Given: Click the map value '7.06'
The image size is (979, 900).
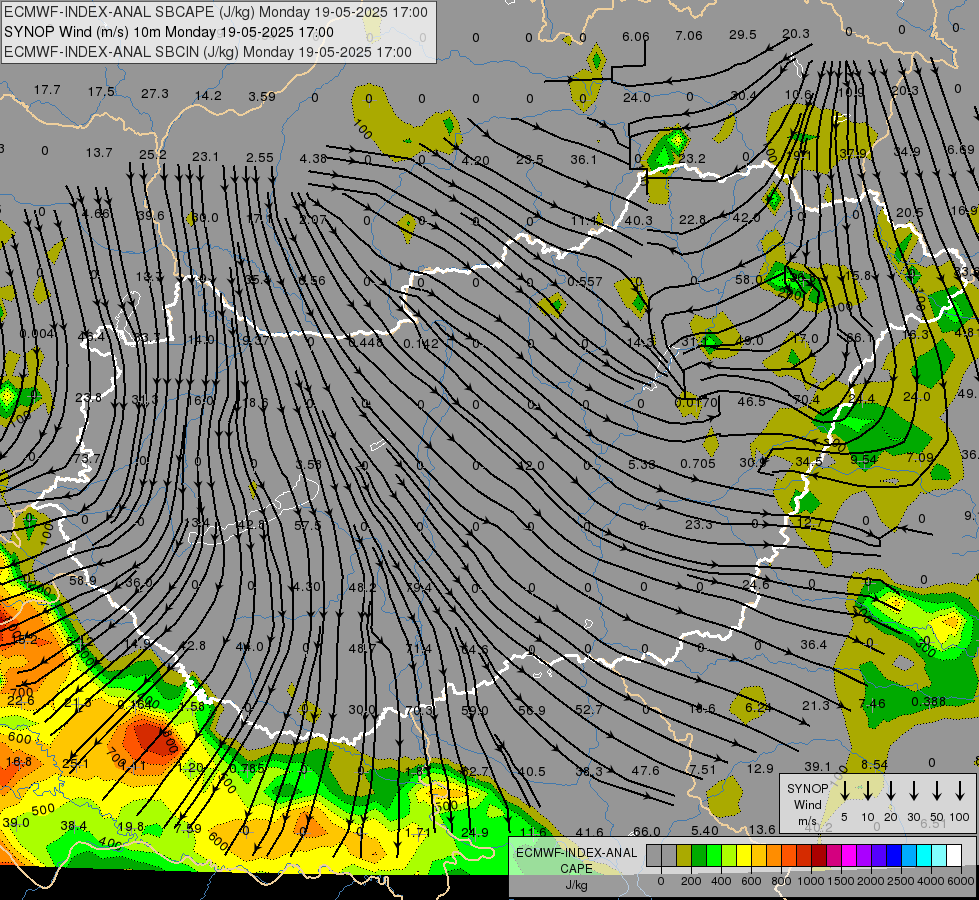Looking at the screenshot, I should coord(689,36).
